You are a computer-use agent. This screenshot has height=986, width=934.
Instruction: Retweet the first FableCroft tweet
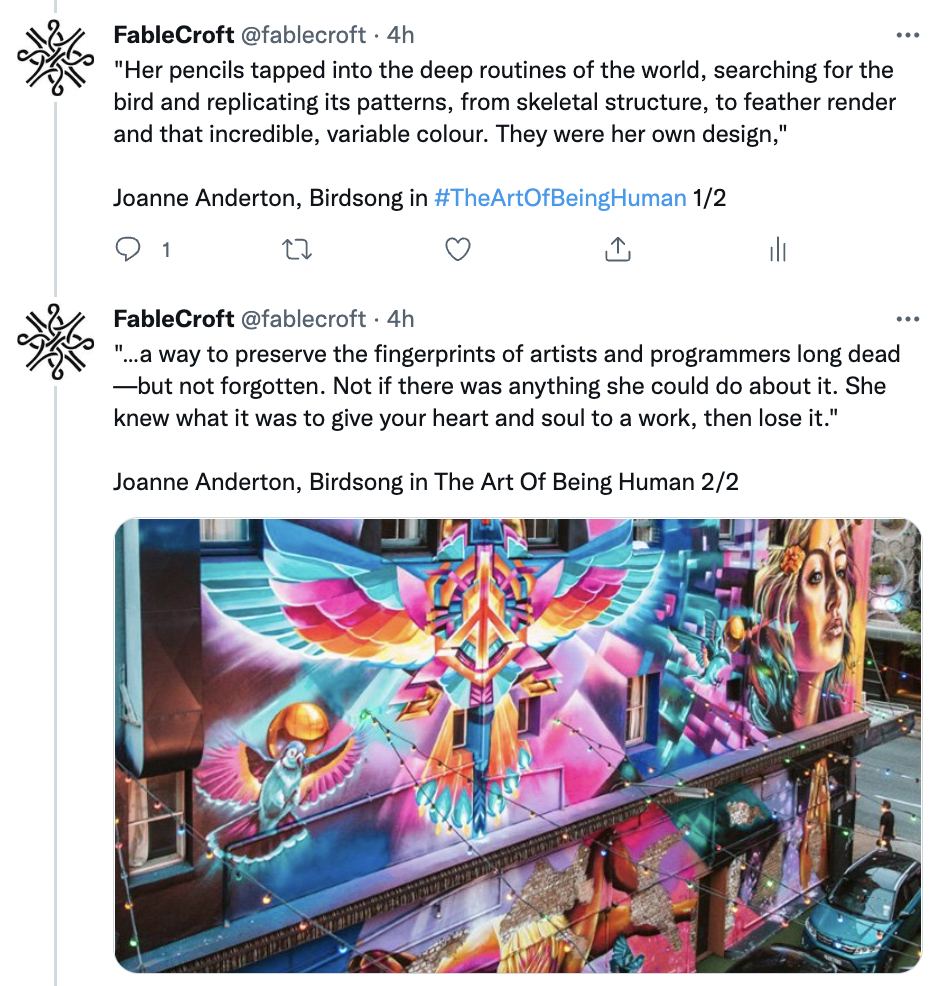coord(296,250)
